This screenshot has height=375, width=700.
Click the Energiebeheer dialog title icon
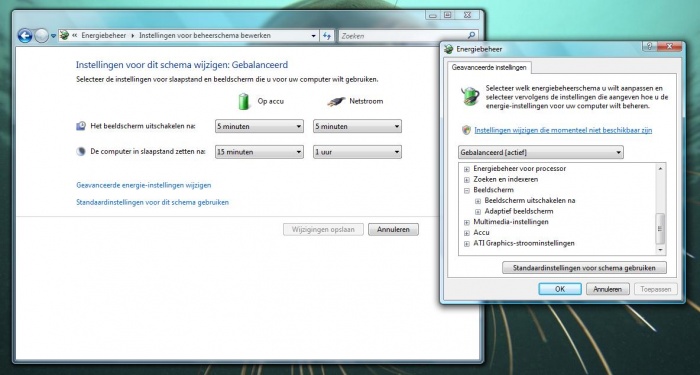coord(449,49)
